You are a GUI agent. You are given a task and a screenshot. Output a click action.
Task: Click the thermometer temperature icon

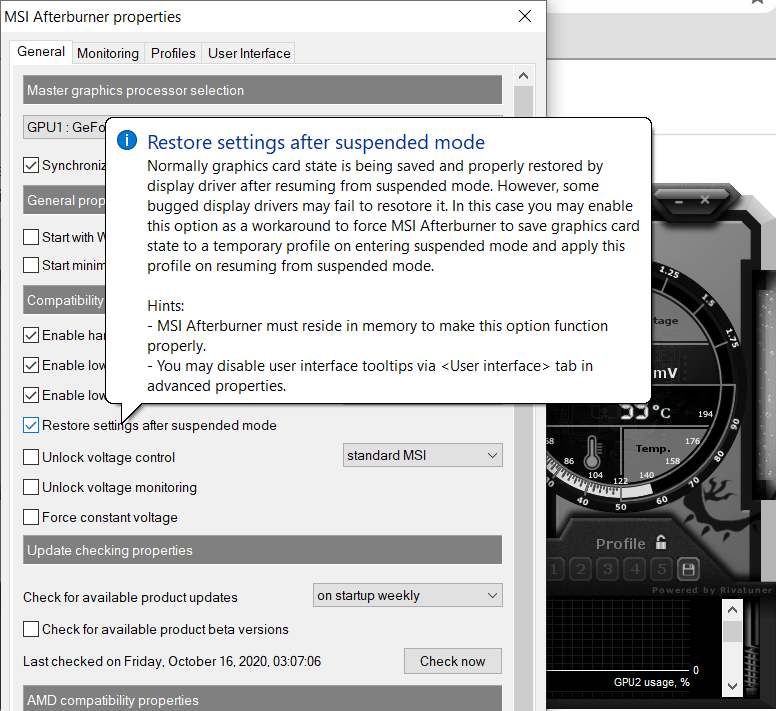(x=592, y=453)
